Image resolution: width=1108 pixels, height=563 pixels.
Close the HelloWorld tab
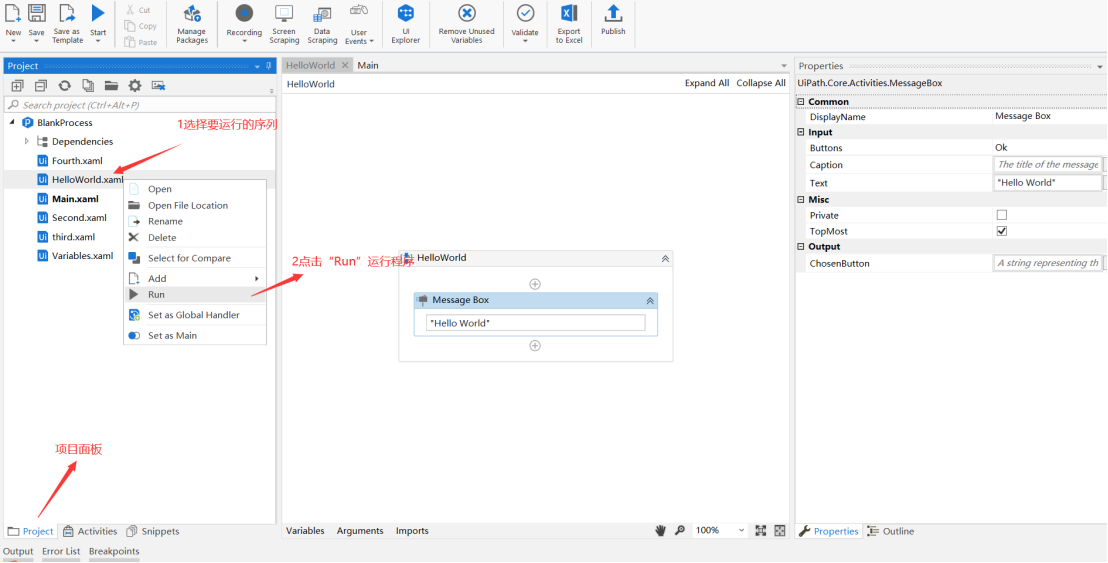coord(345,66)
